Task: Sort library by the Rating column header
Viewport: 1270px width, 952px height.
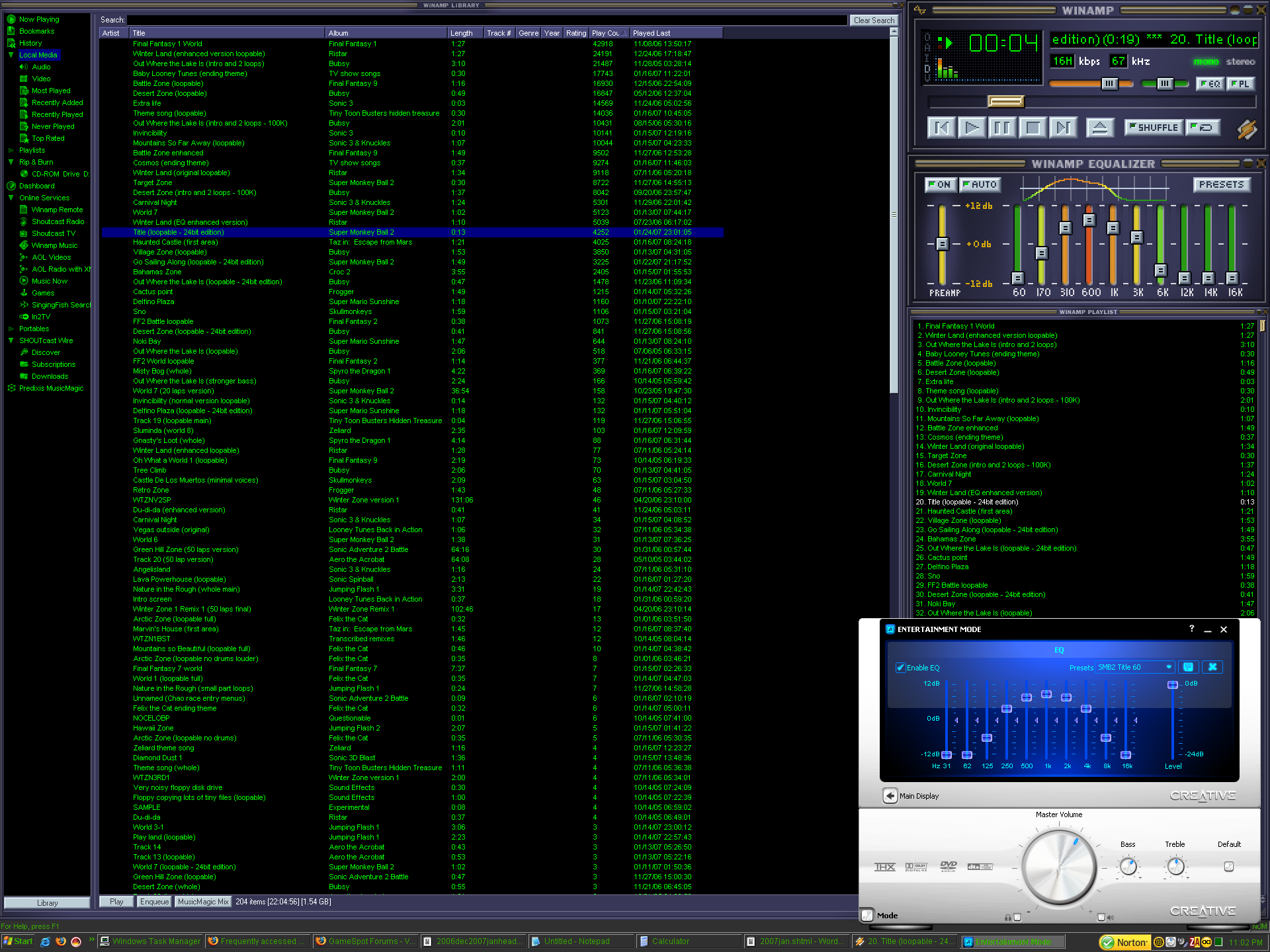Action: (x=575, y=33)
